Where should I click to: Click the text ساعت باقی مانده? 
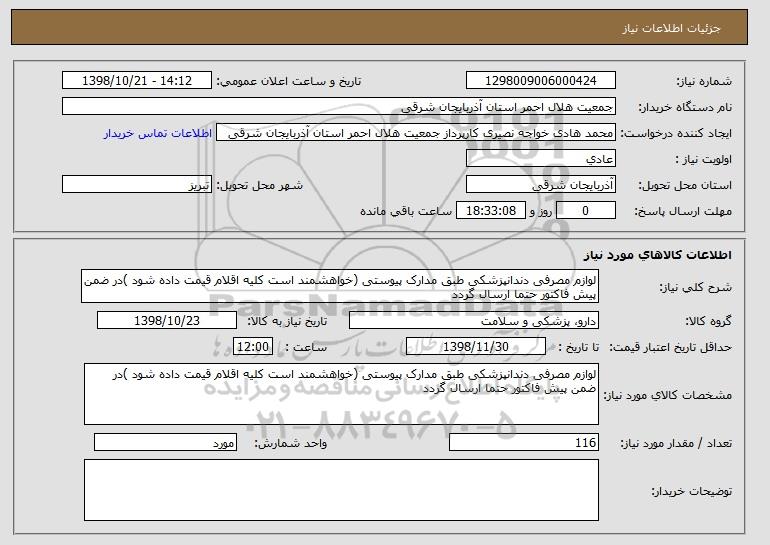pyautogui.click(x=406, y=212)
